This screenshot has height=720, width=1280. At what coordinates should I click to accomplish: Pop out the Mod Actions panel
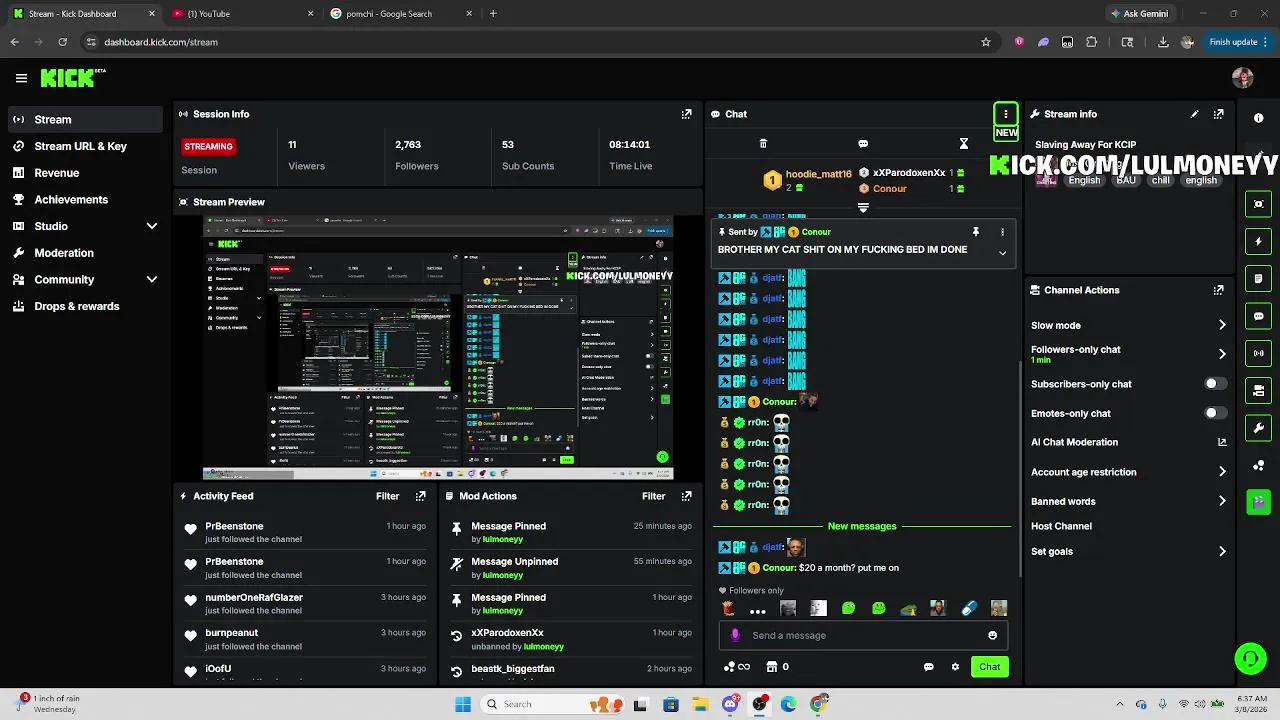coord(686,496)
